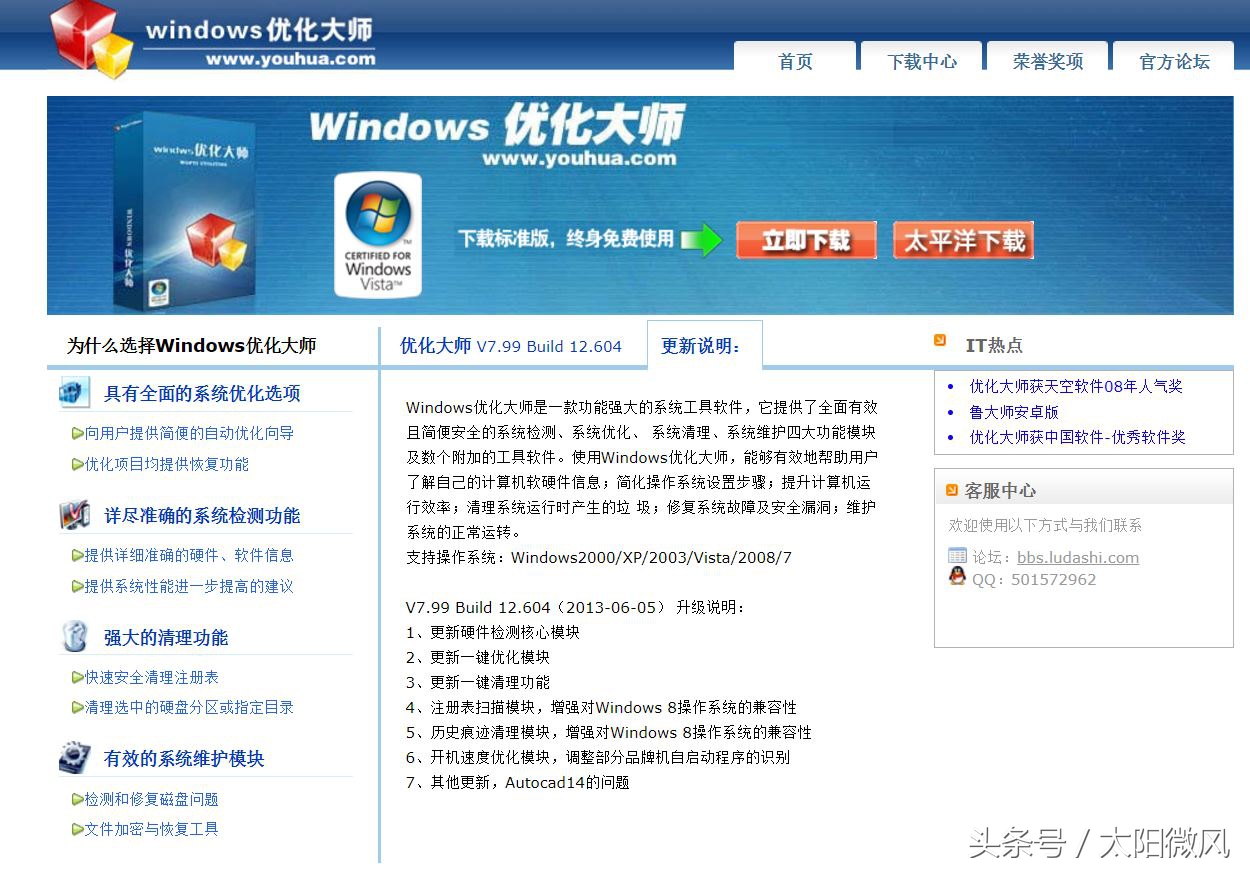Click the 太平洋下载 button
The image size is (1250, 871).
962,240
